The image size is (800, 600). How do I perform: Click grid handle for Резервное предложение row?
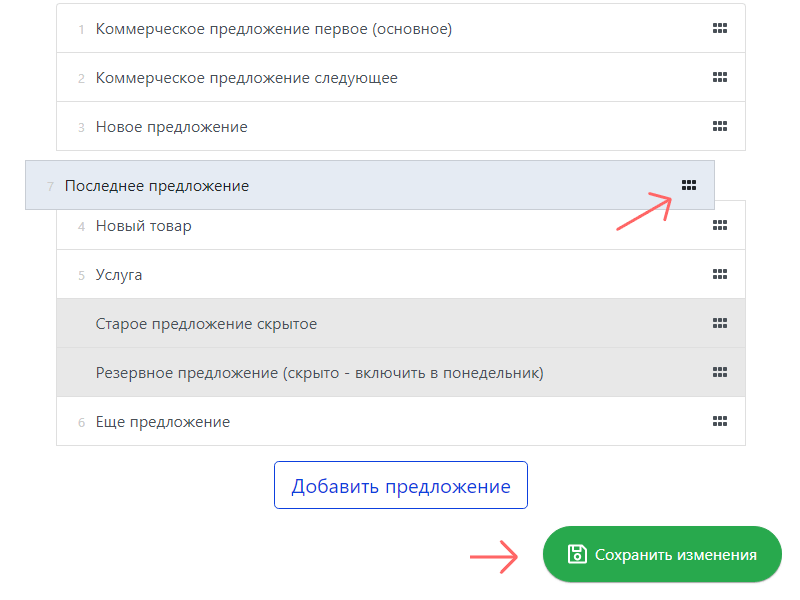click(x=719, y=372)
